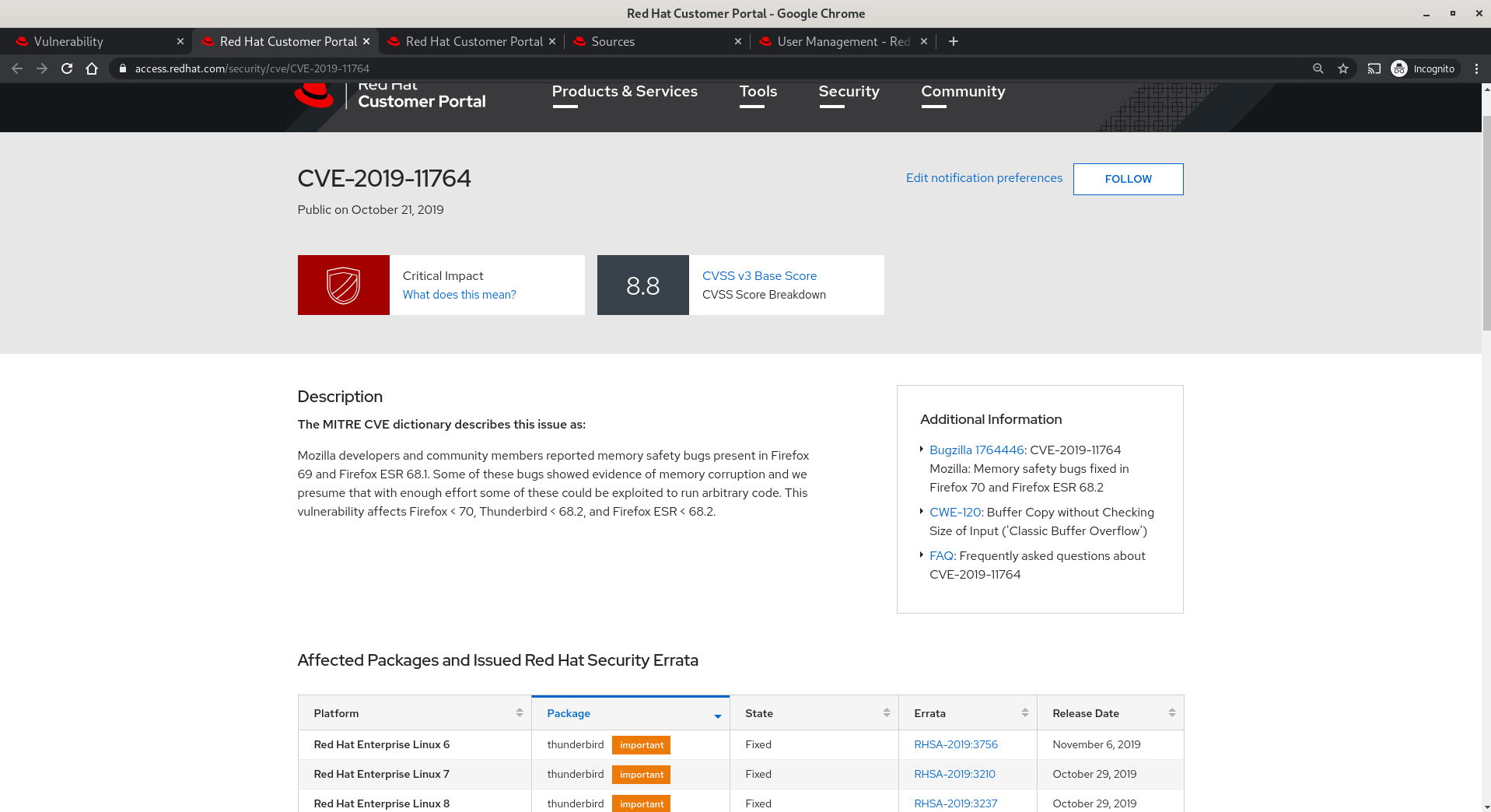
Task: Sort the table by State column
Action: pyautogui.click(x=814, y=713)
